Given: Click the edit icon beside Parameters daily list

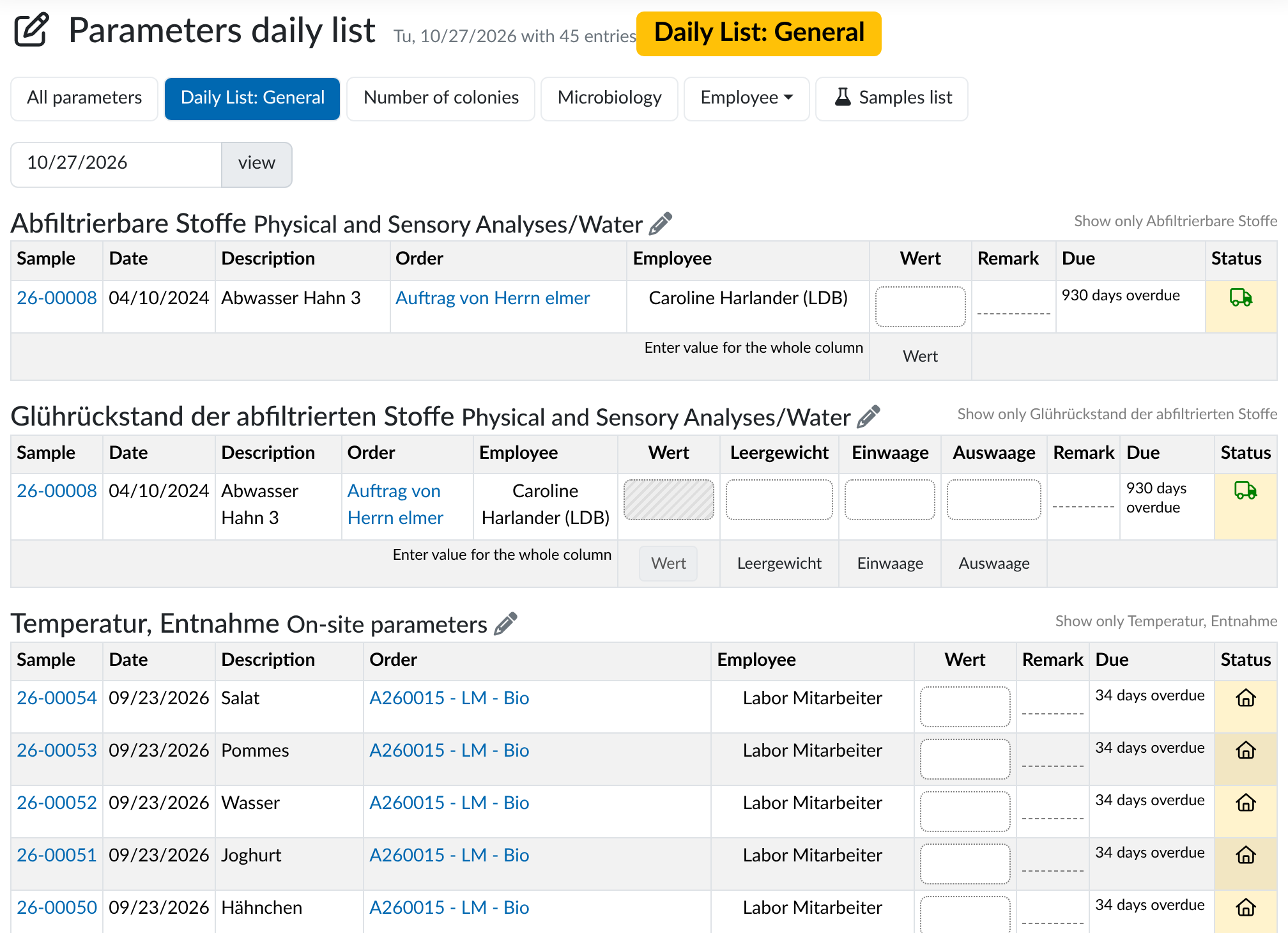Looking at the screenshot, I should click(x=31, y=30).
